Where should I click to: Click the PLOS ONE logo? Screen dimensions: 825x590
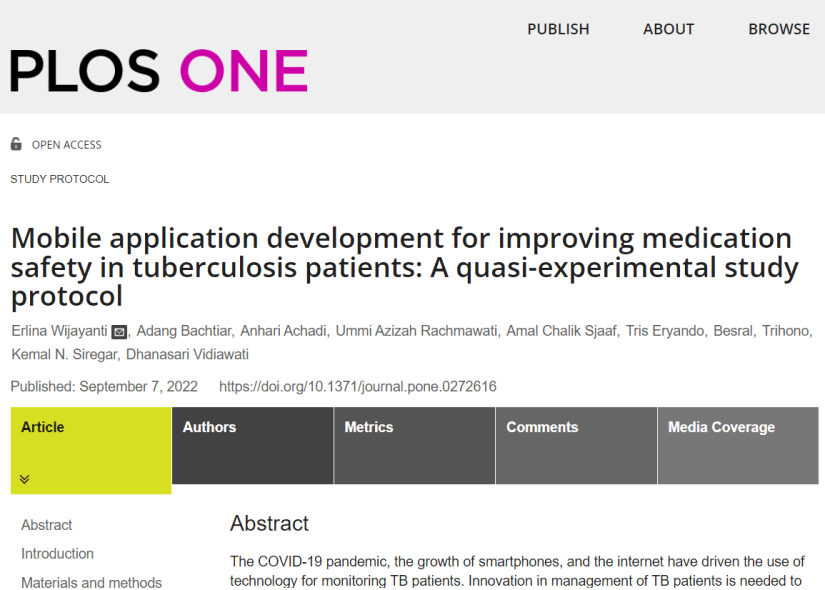(x=159, y=71)
